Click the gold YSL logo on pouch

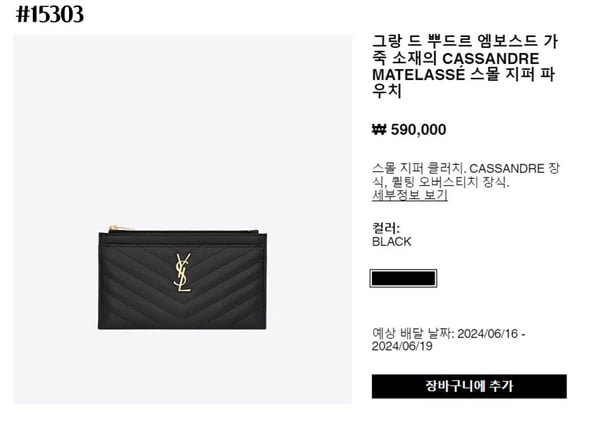(x=183, y=272)
